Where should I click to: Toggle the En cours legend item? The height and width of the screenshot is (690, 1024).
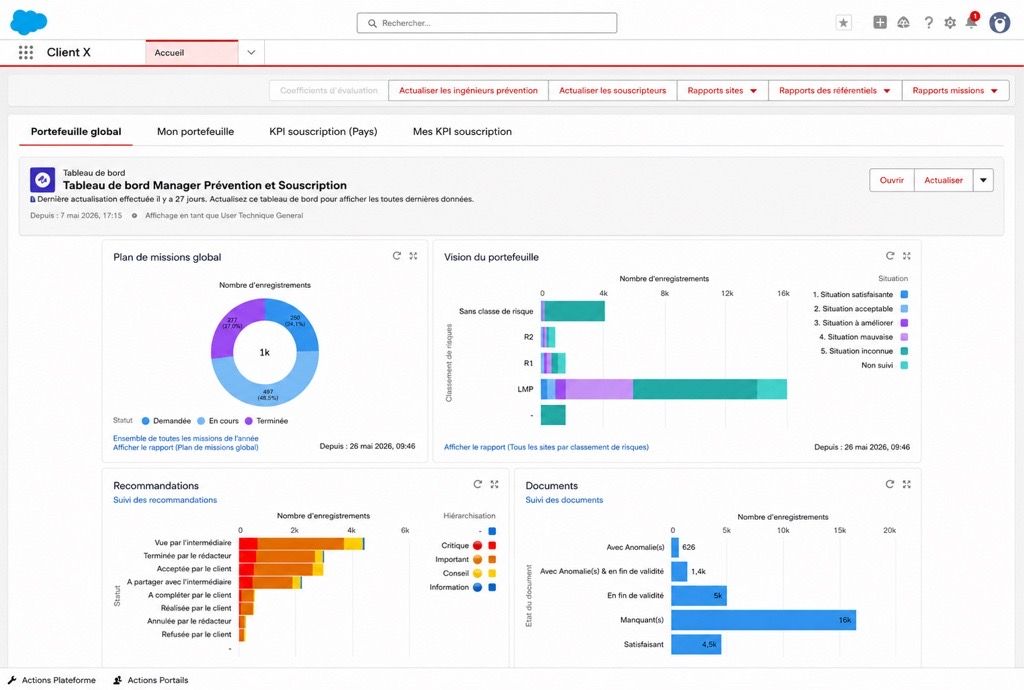coord(218,421)
